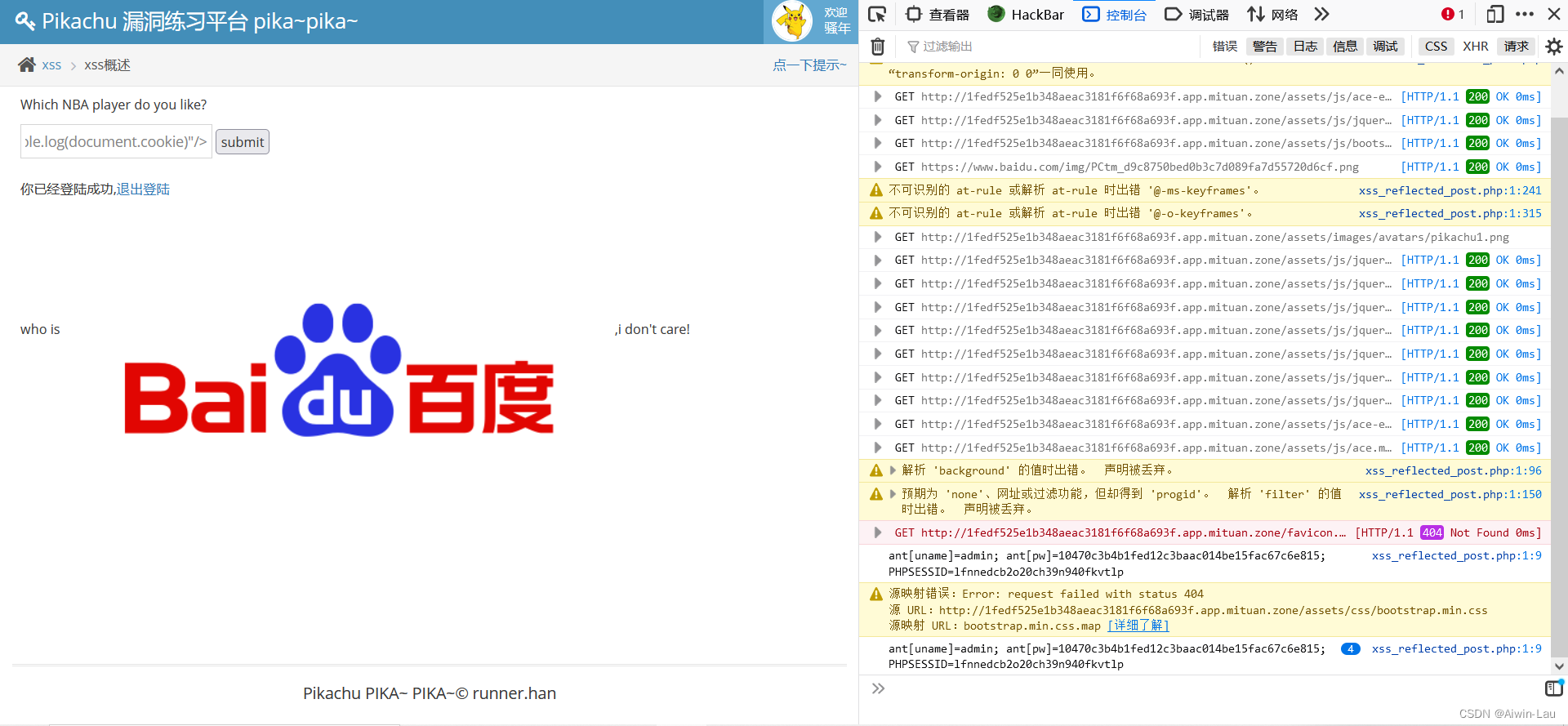
Task: Click the console scrollbar up arrow
Action: [1559, 71]
